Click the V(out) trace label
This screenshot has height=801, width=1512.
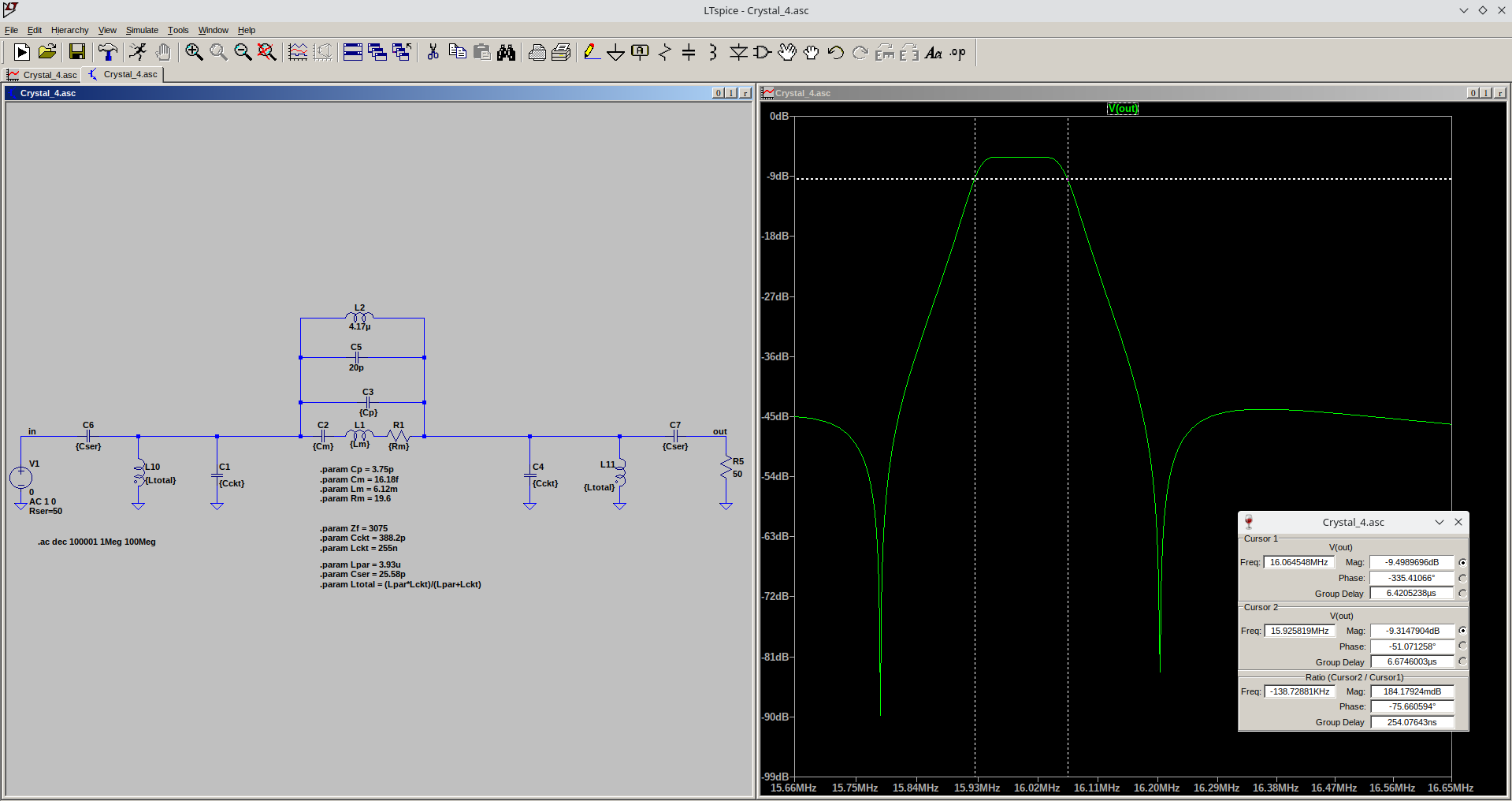pos(1122,109)
